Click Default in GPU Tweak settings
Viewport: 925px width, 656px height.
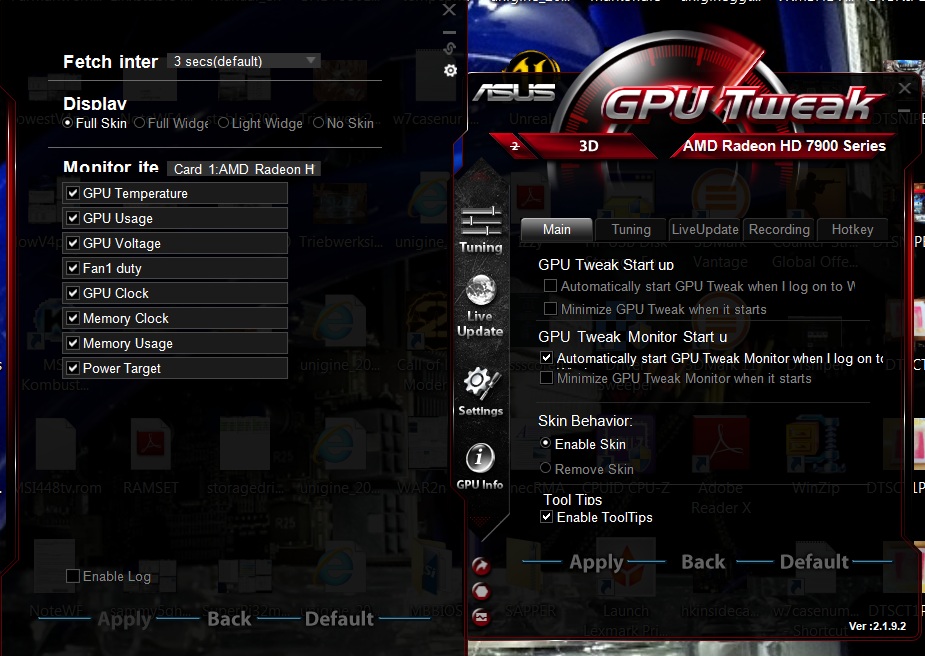tap(814, 562)
